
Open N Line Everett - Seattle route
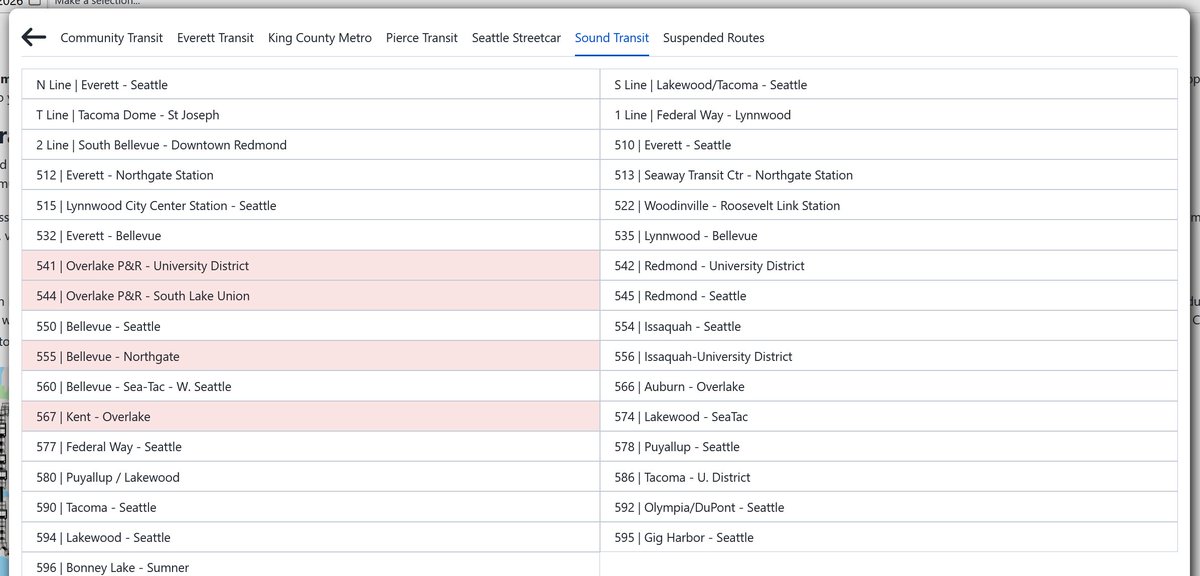click(x=310, y=85)
